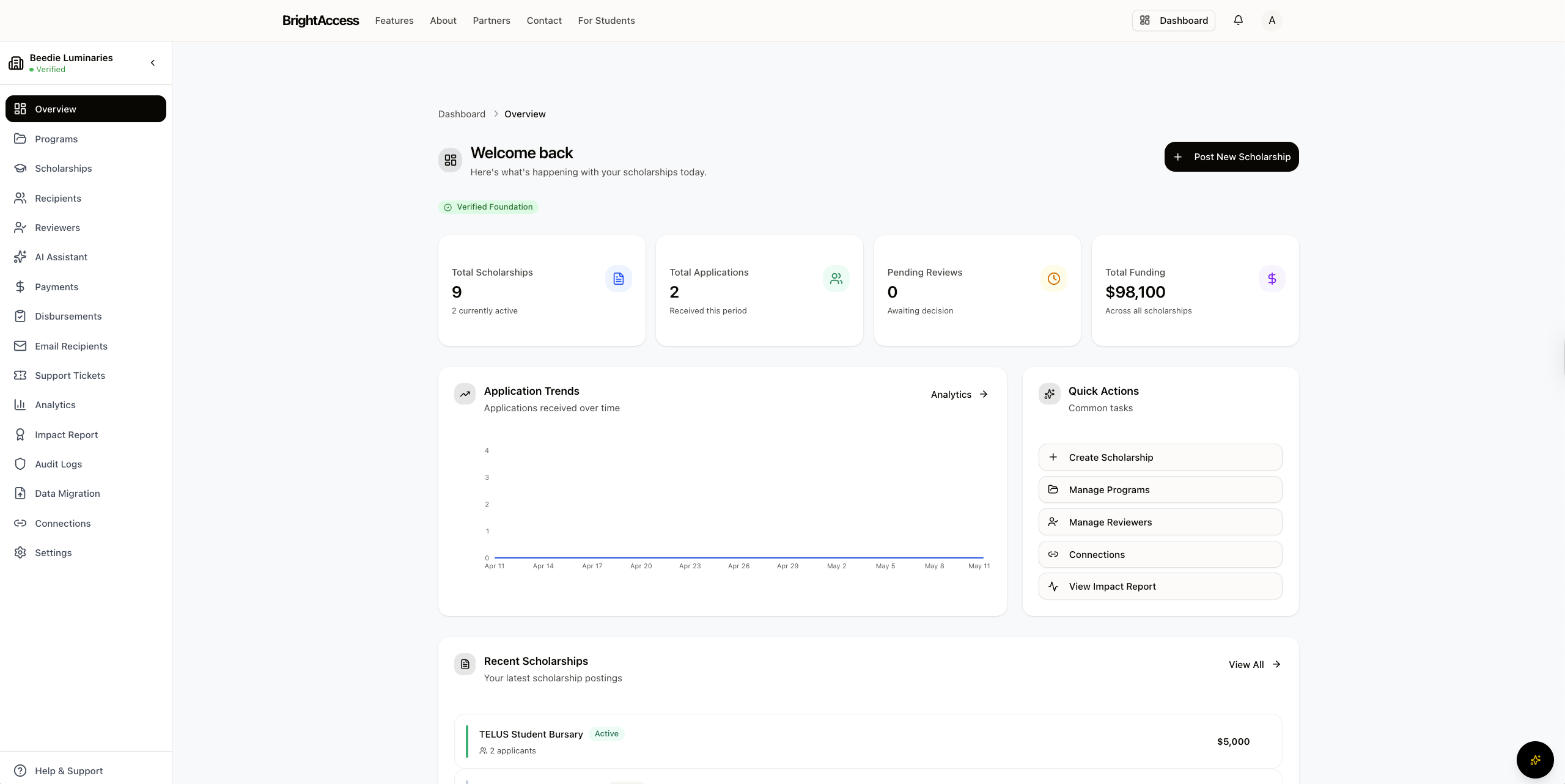Open the Contact nav link
The width and height of the screenshot is (1565, 784).
coord(544,20)
